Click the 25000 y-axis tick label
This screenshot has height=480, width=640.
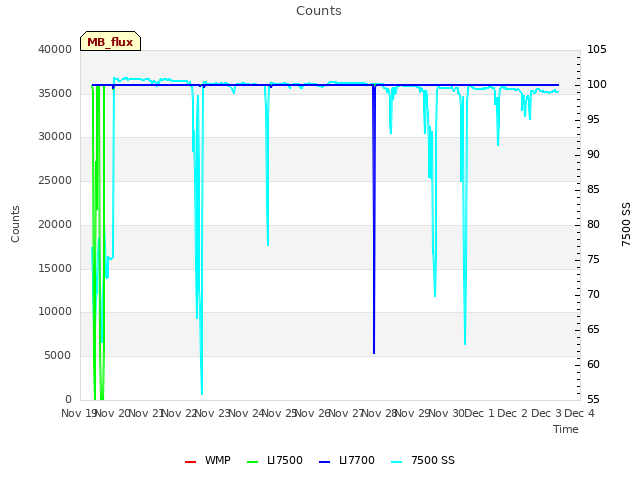pos(55,180)
